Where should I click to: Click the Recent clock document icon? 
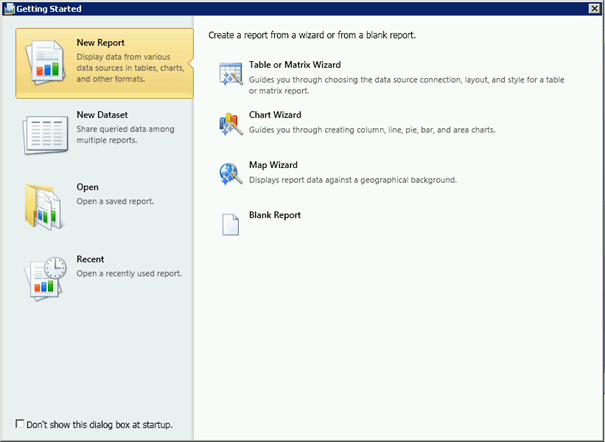point(46,277)
